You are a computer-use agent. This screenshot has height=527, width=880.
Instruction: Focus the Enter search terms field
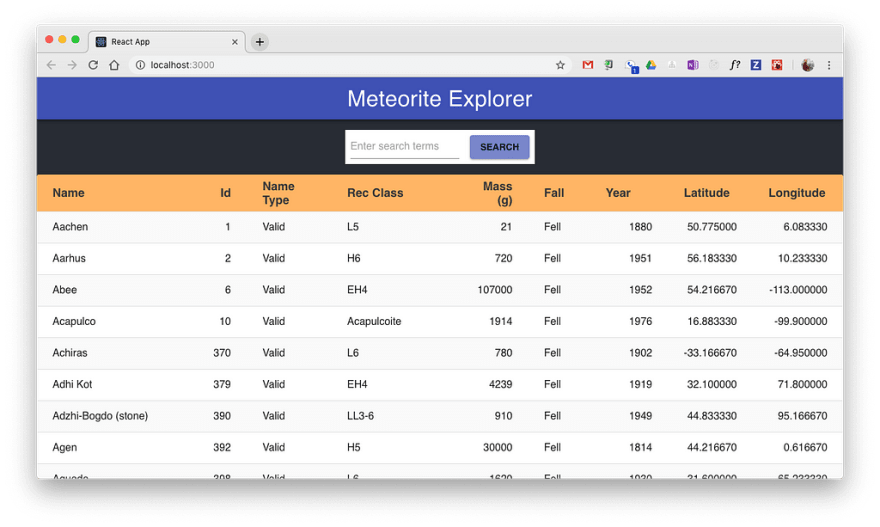[x=405, y=146]
